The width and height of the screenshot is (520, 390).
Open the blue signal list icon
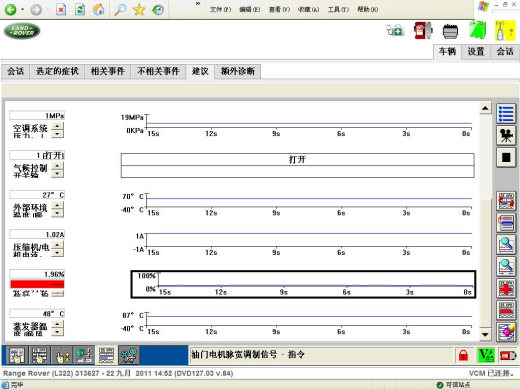click(x=506, y=114)
